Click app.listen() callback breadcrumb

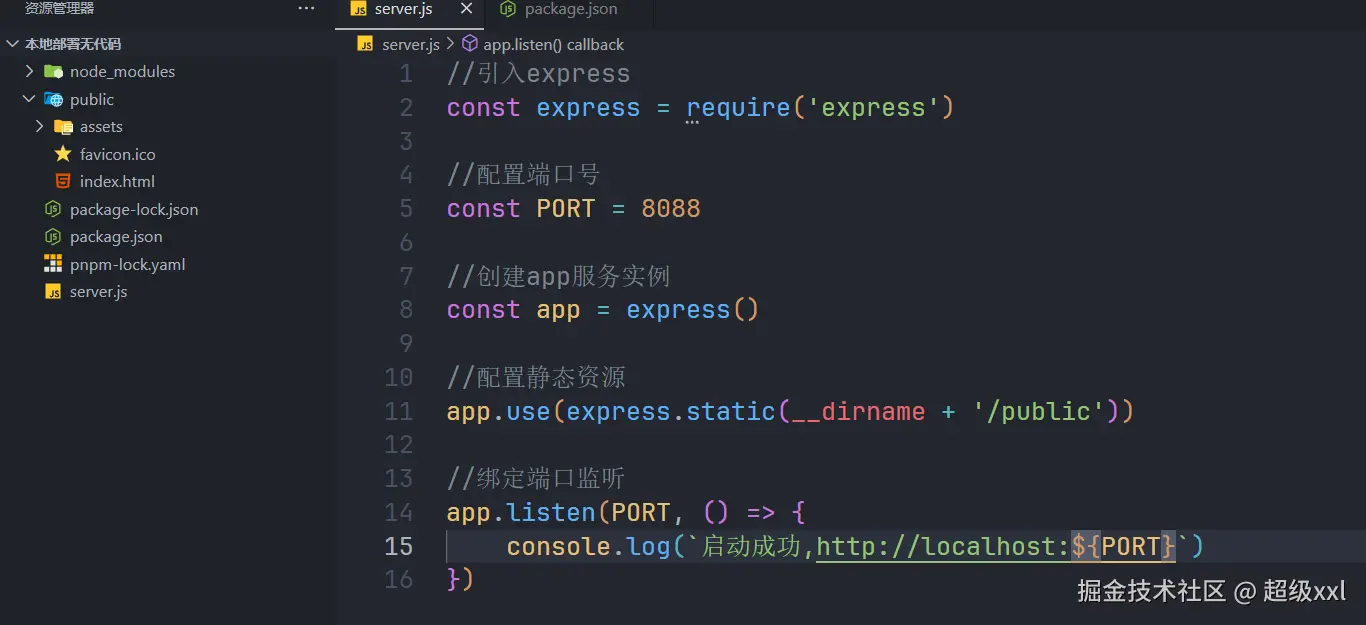[553, 44]
